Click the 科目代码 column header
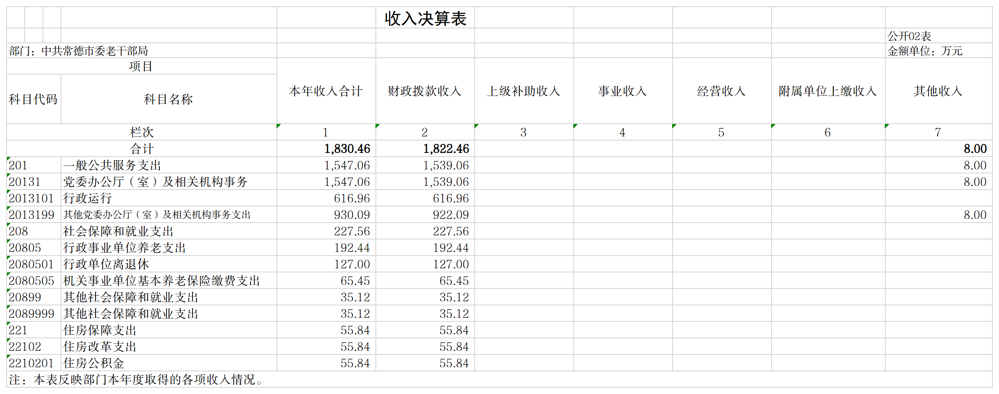The height and width of the screenshot is (394, 999). 34,99
